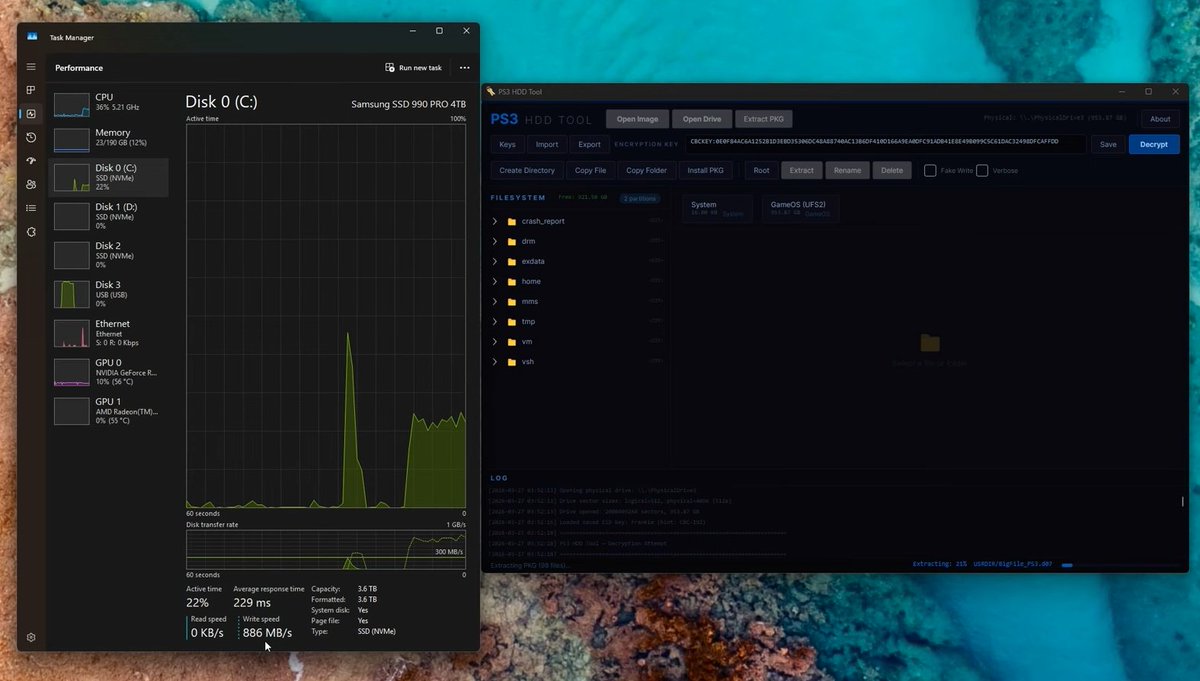The width and height of the screenshot is (1200, 681).
Task: Expand the vm folder chevron
Action: (x=495, y=341)
